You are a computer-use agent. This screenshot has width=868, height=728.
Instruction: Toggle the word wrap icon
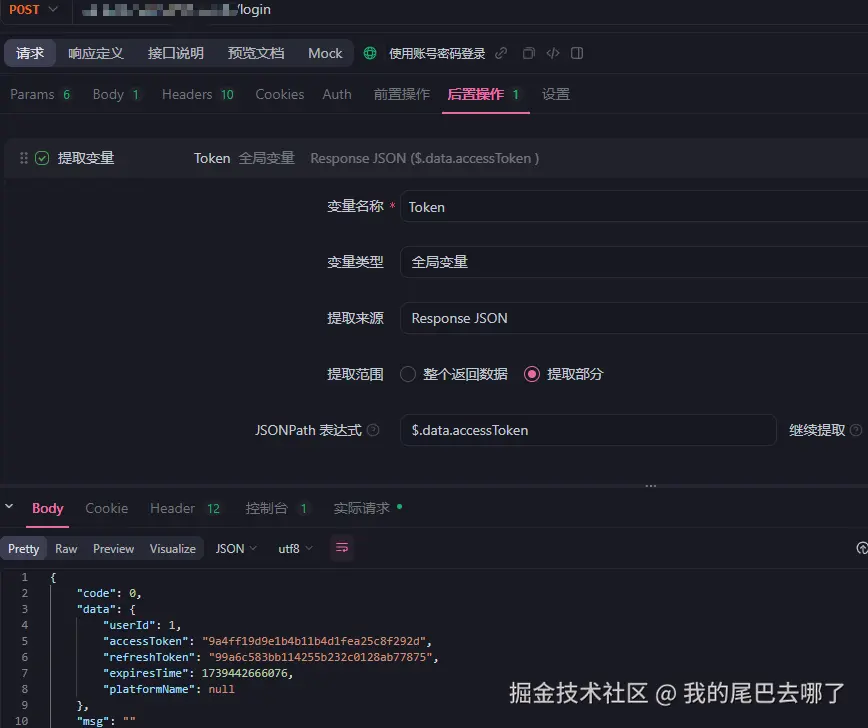[342, 548]
